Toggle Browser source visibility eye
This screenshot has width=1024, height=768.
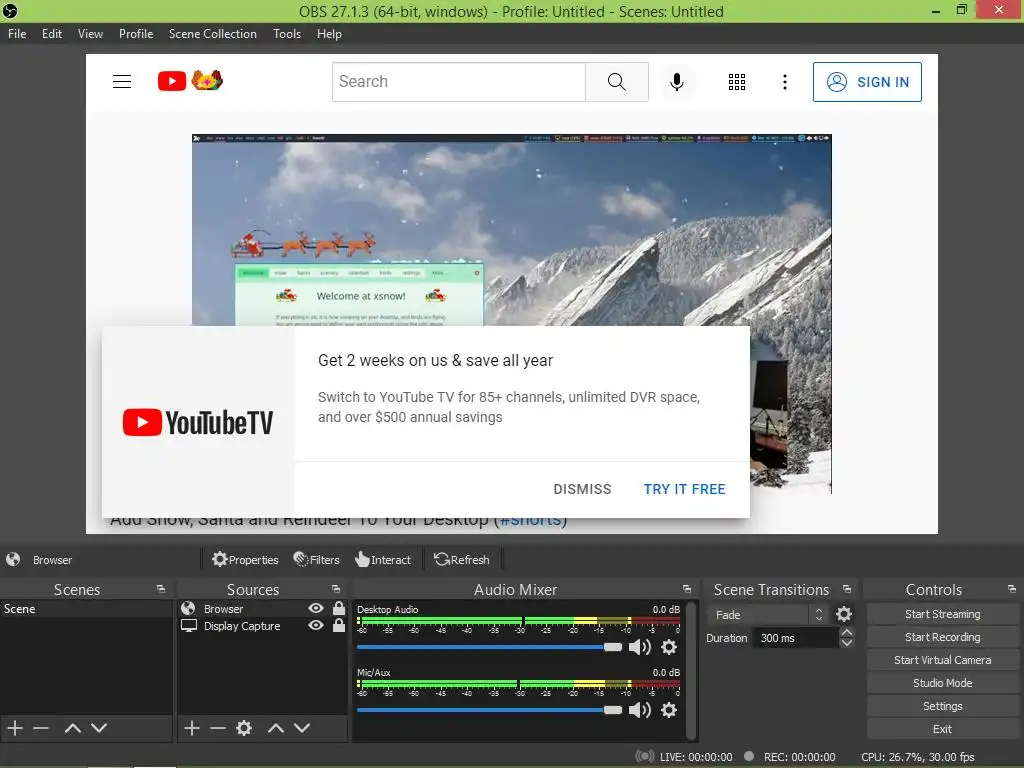(315, 608)
